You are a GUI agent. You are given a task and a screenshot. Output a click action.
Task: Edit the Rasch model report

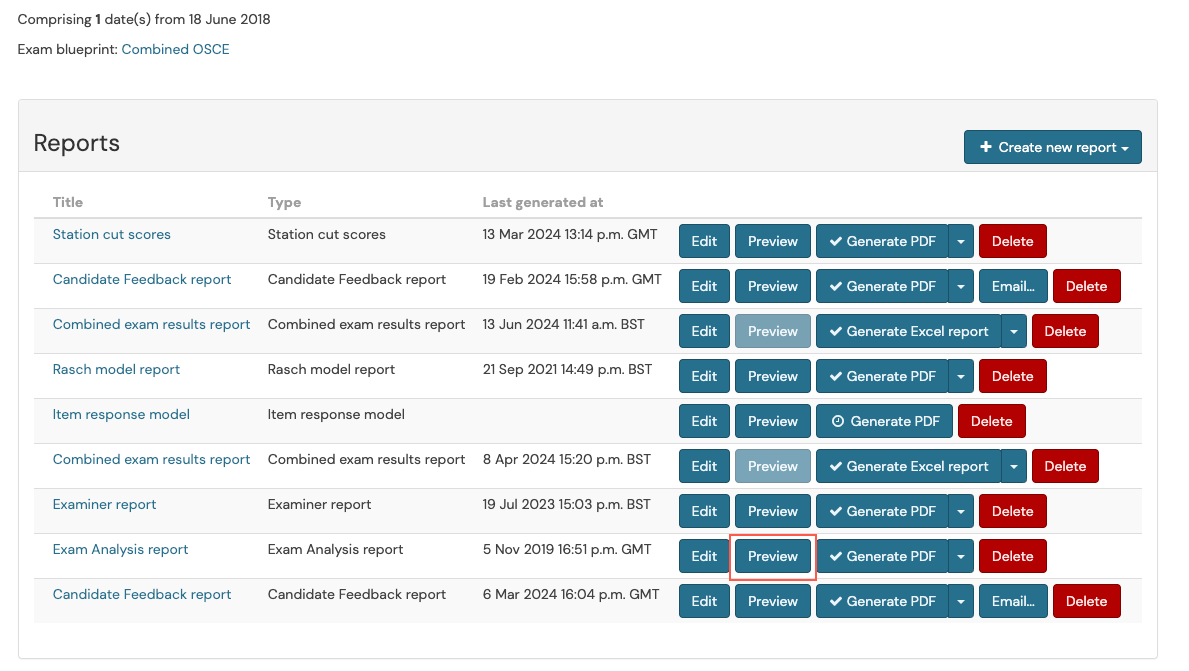[704, 376]
